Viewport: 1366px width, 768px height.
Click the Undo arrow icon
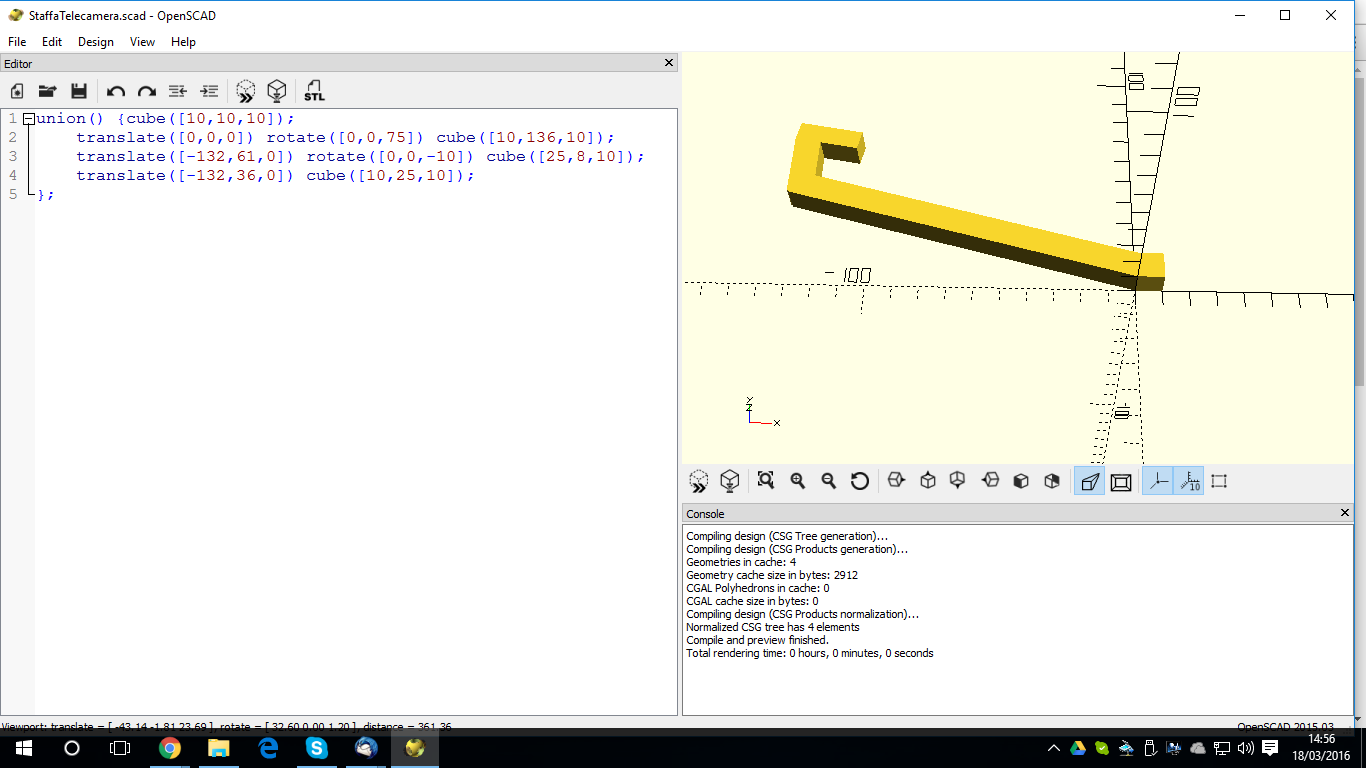point(116,91)
